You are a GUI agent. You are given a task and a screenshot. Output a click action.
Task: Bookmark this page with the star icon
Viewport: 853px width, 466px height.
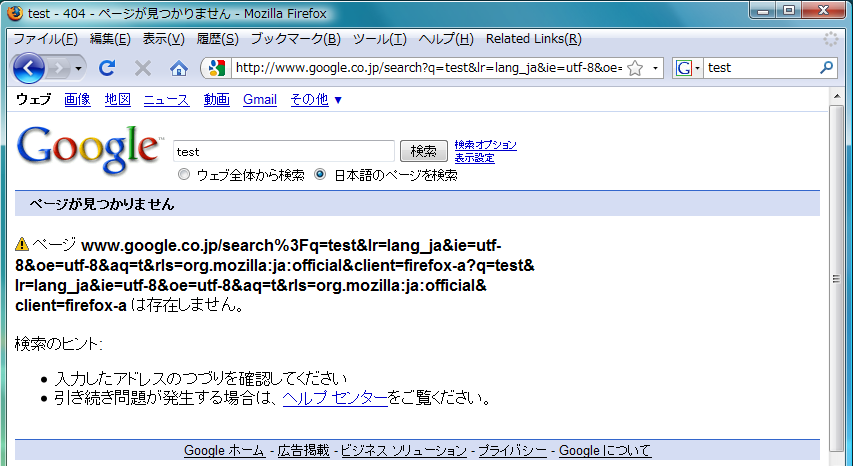(635, 69)
